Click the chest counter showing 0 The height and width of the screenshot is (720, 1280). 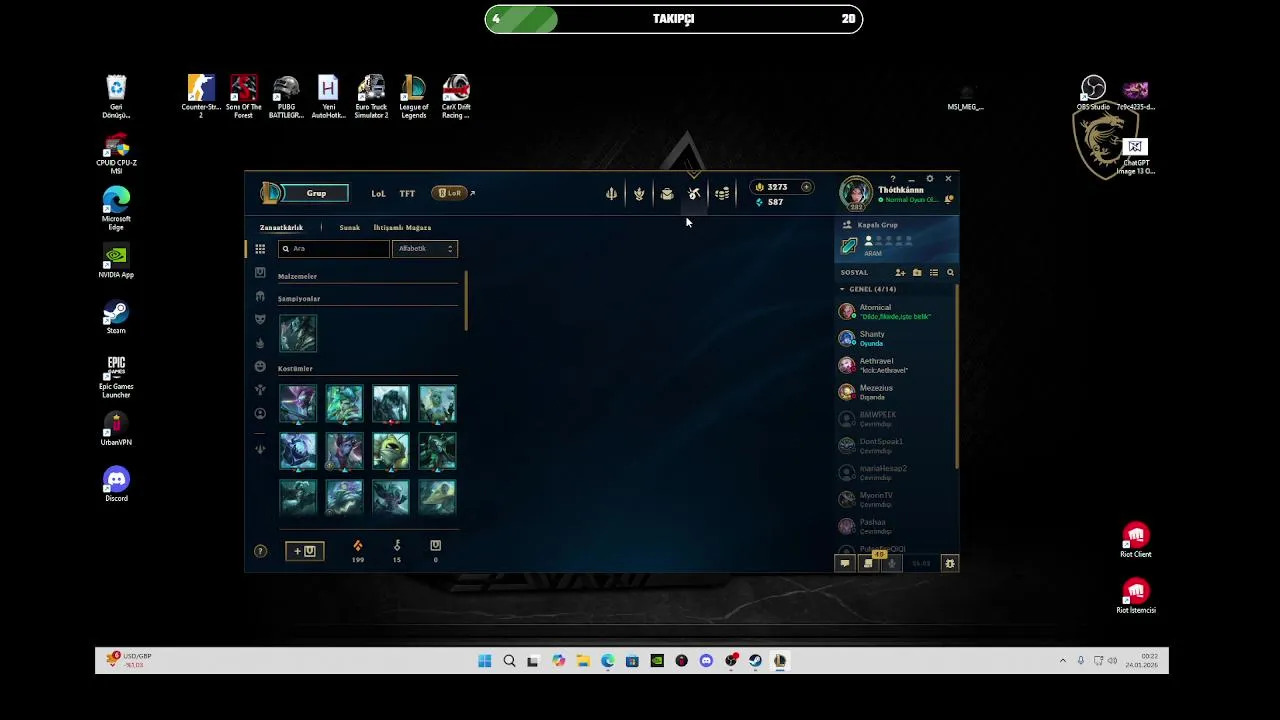pyautogui.click(x=435, y=551)
